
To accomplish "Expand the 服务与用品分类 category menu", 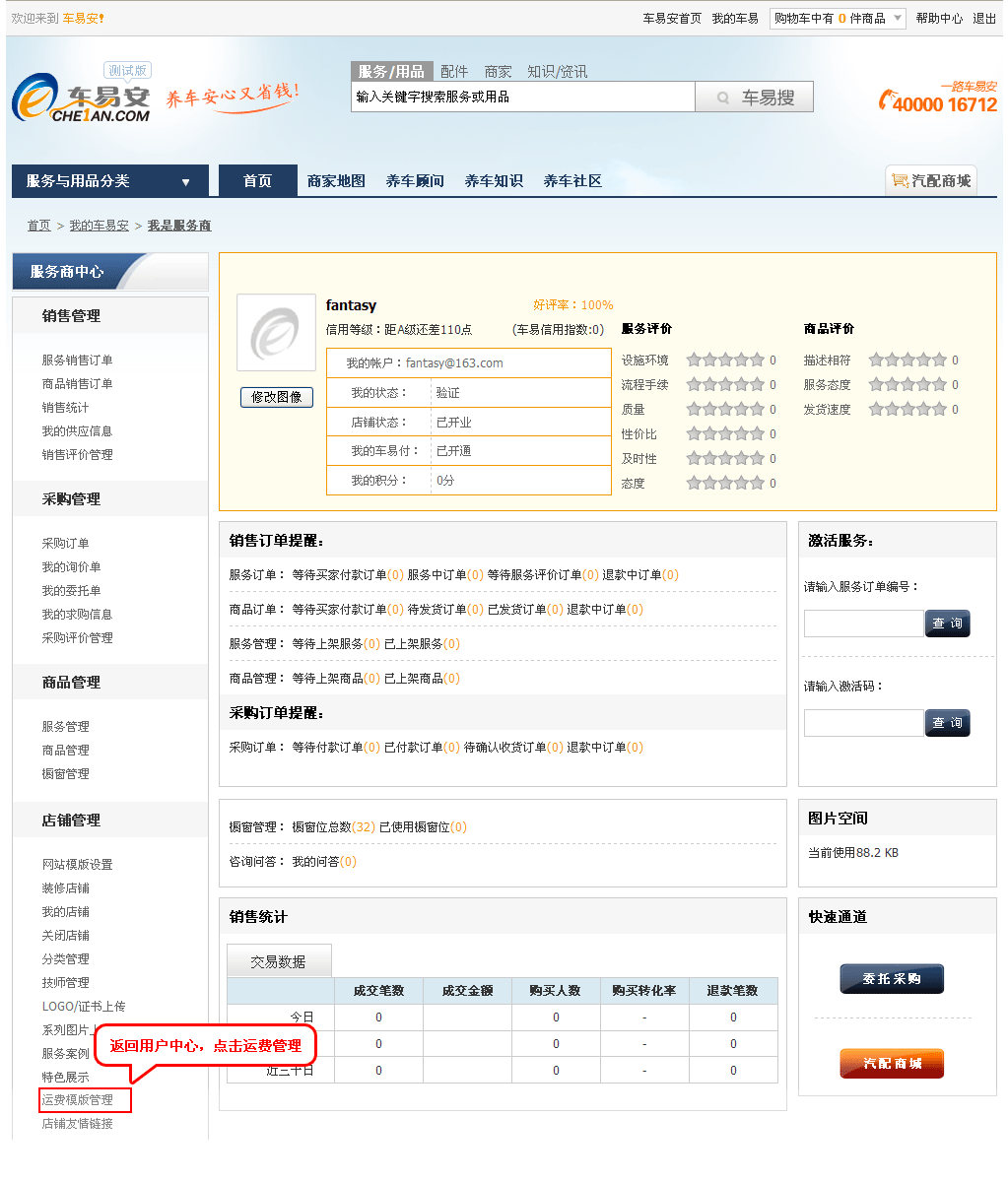I will click(110, 181).
